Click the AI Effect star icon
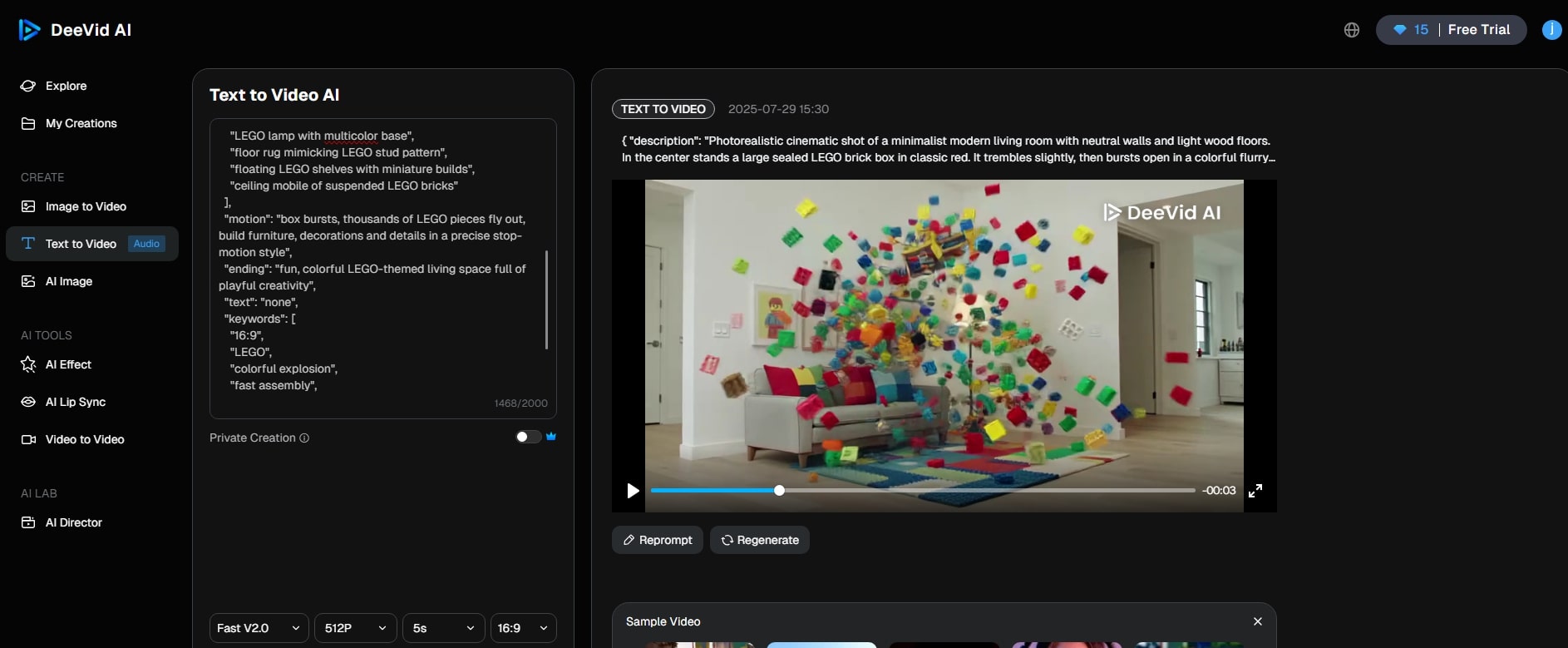The width and height of the screenshot is (1568, 648). [x=28, y=364]
